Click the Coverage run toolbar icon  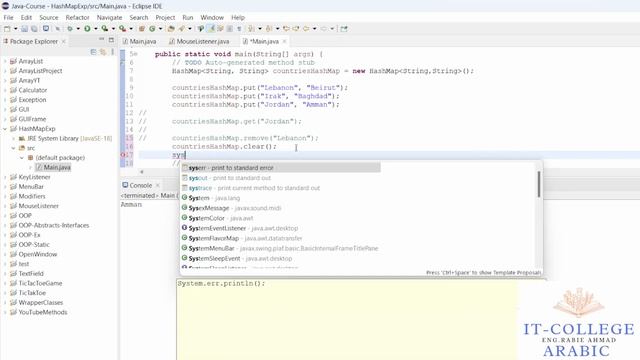[104, 29]
